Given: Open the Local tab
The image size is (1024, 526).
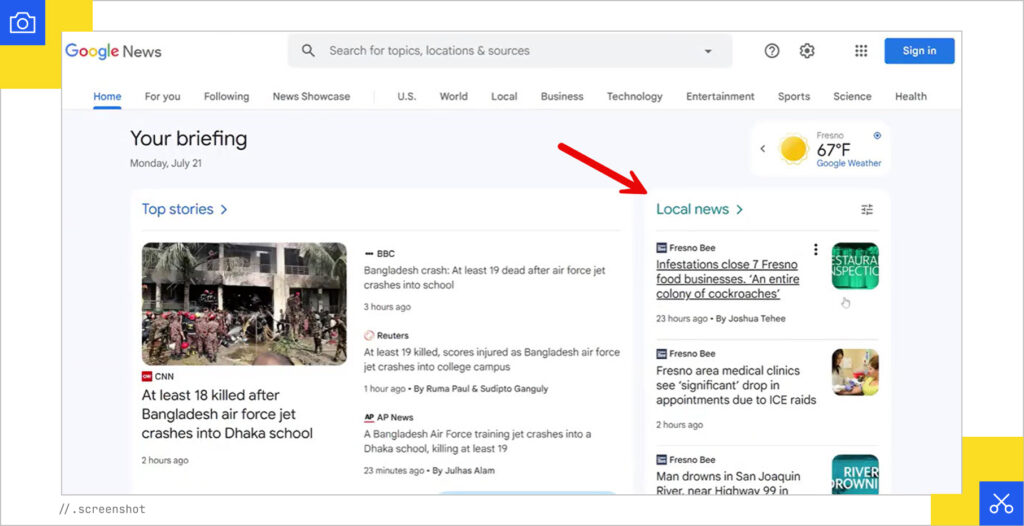Looking at the screenshot, I should [504, 97].
